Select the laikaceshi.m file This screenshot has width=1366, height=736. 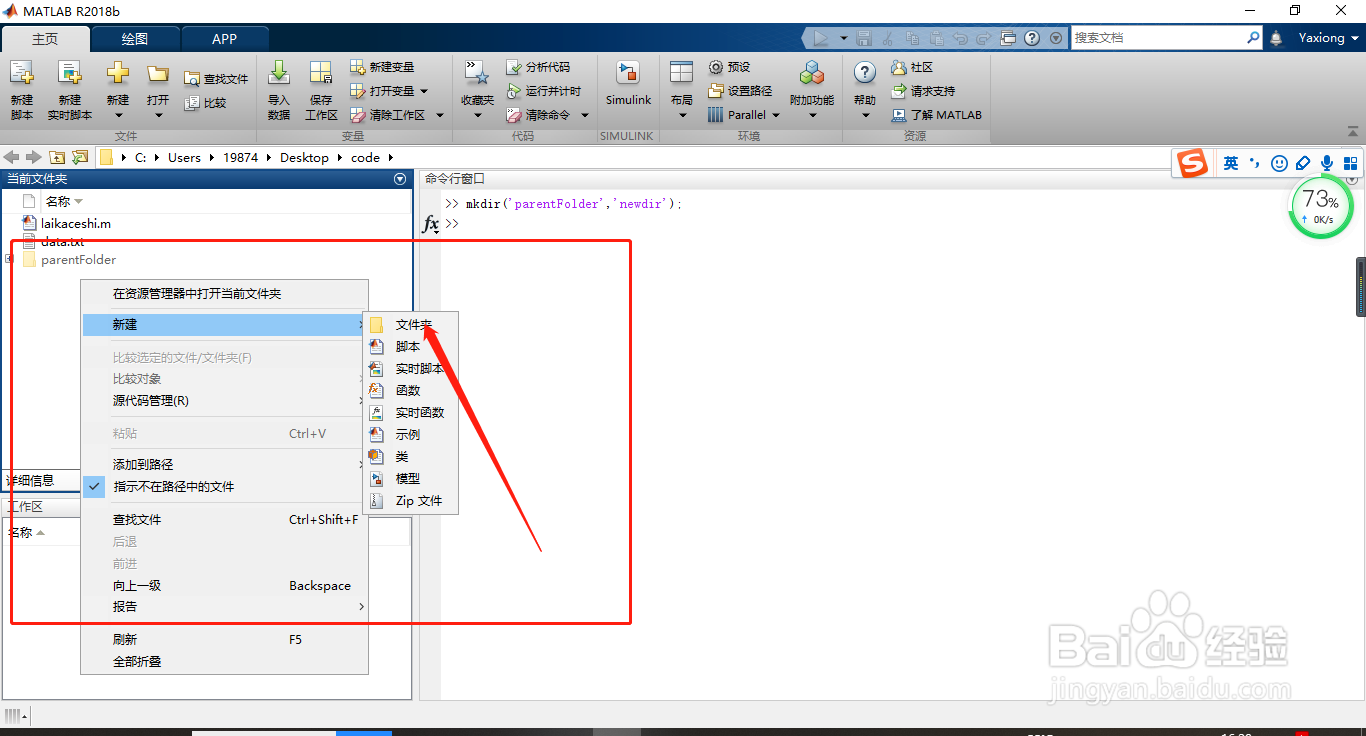[x=66, y=223]
